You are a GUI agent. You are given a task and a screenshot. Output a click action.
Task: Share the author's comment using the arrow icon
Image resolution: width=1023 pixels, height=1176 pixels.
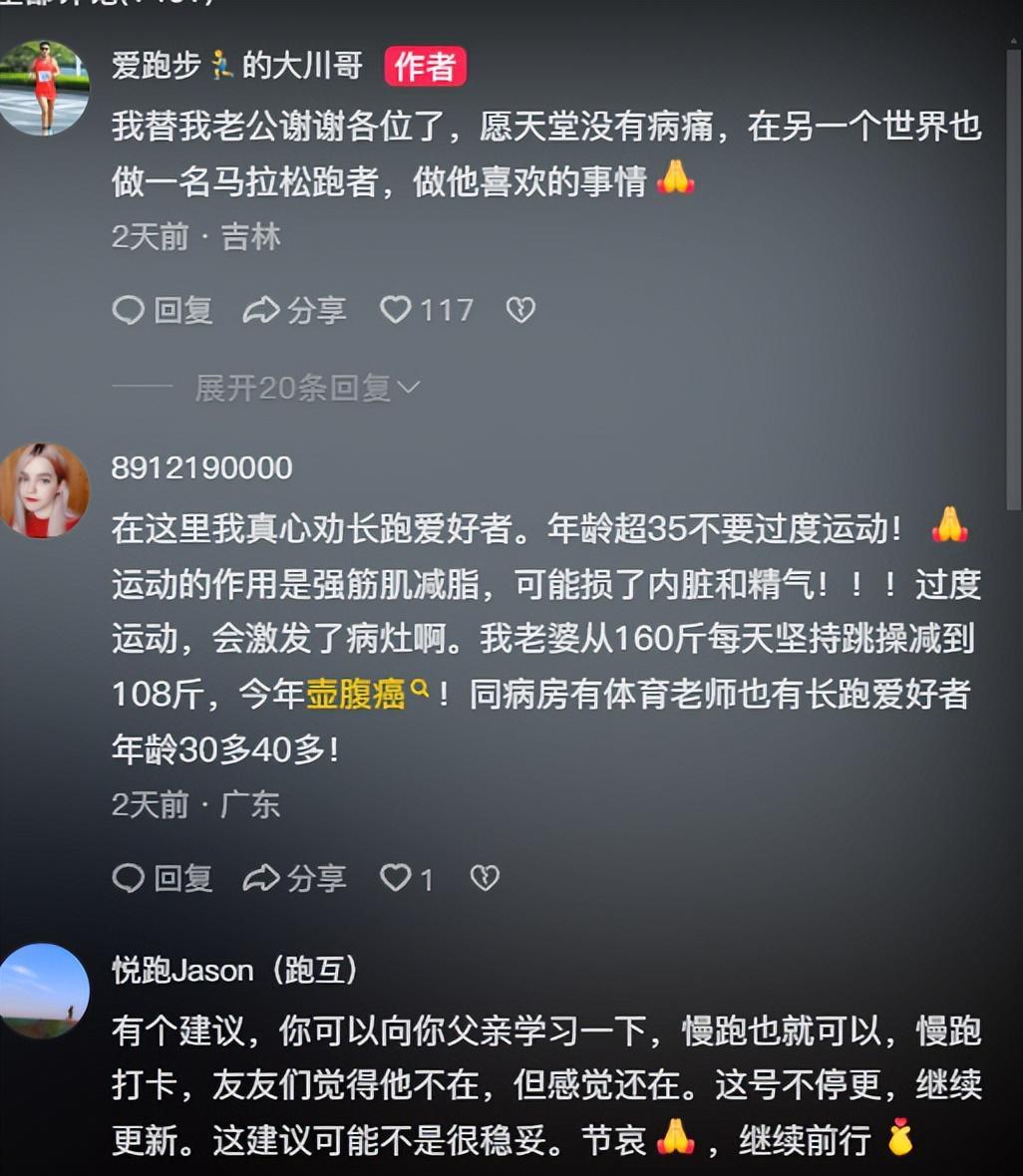(294, 310)
